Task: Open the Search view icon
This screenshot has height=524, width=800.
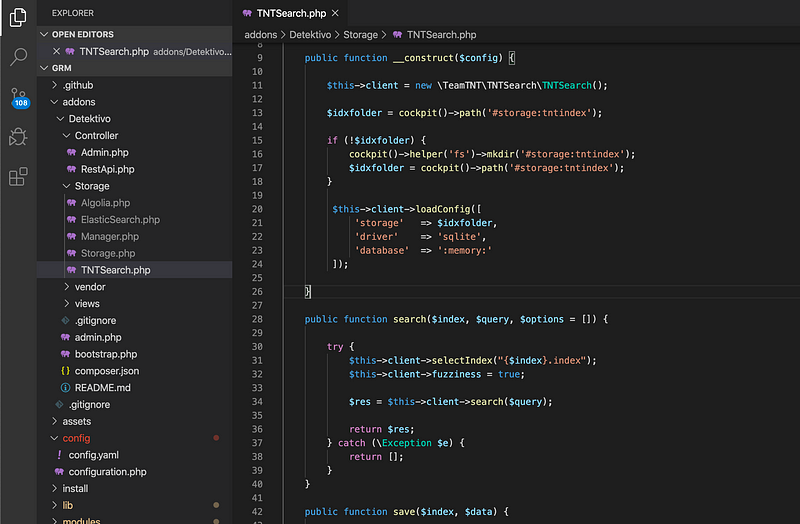Action: (18, 57)
